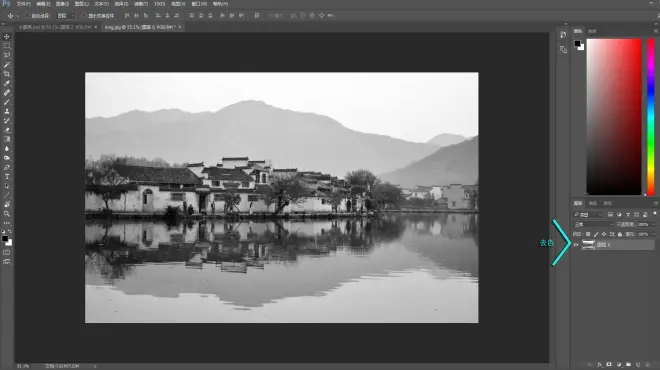Pick a red shade in color field
The image size is (660, 370).
click(614, 117)
